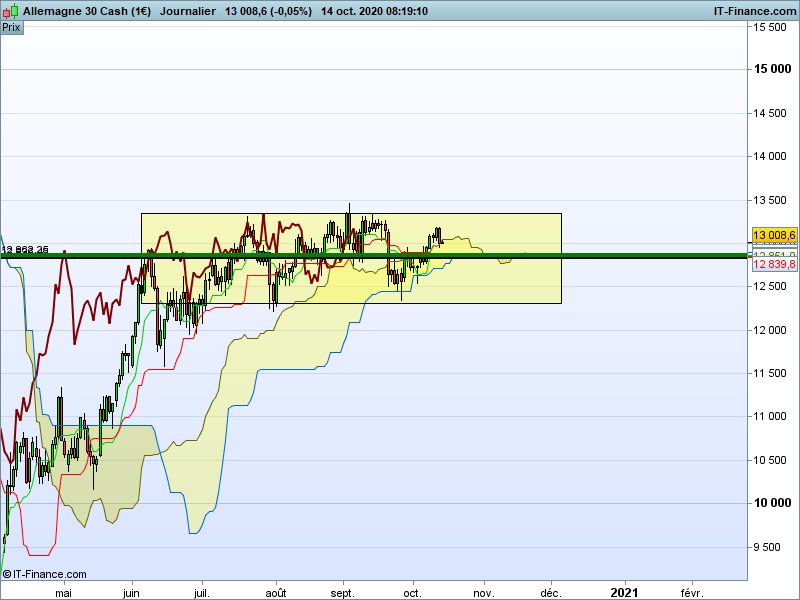The width and height of the screenshot is (800, 600).
Task: Click the 11 000 price axis label
Action: 770,416
